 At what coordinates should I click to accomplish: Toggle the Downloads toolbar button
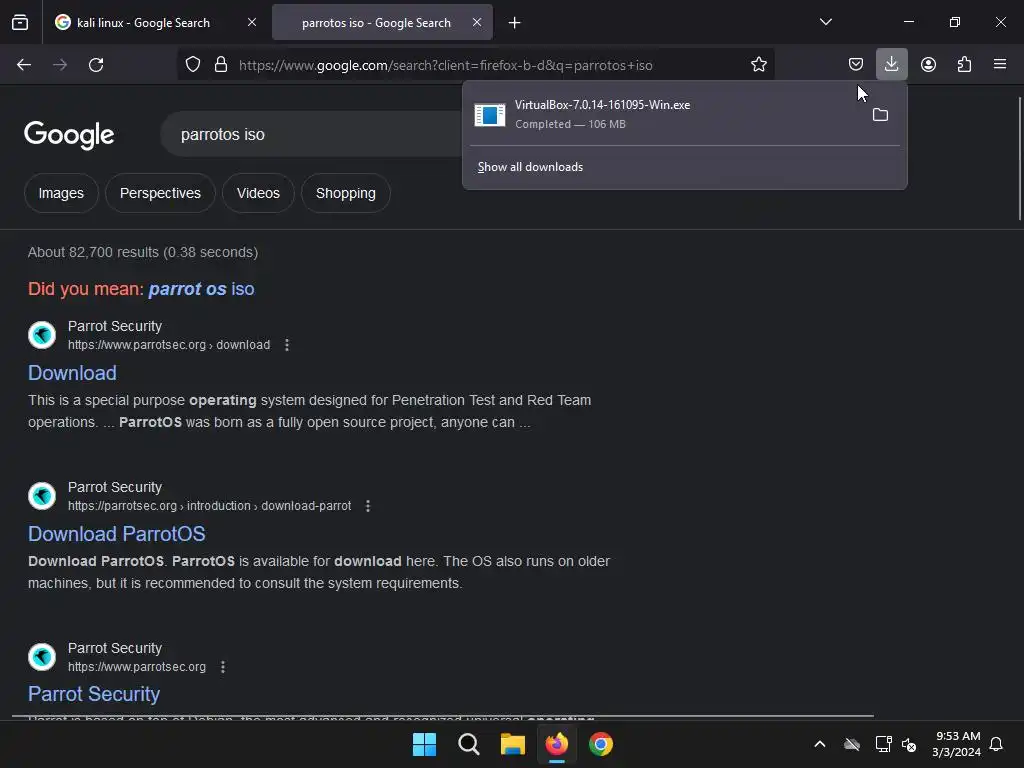coord(891,65)
